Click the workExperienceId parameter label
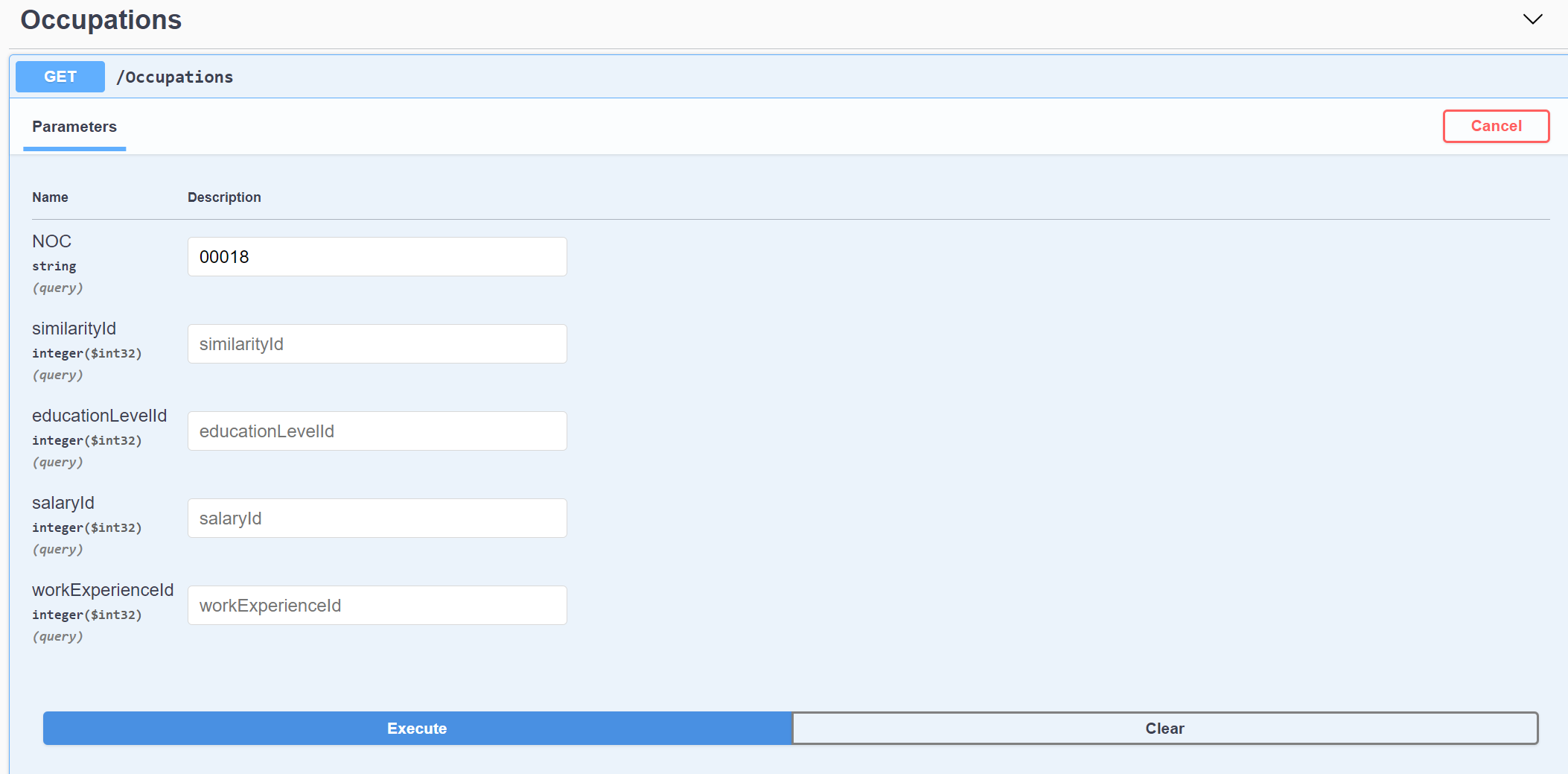 tap(103, 590)
